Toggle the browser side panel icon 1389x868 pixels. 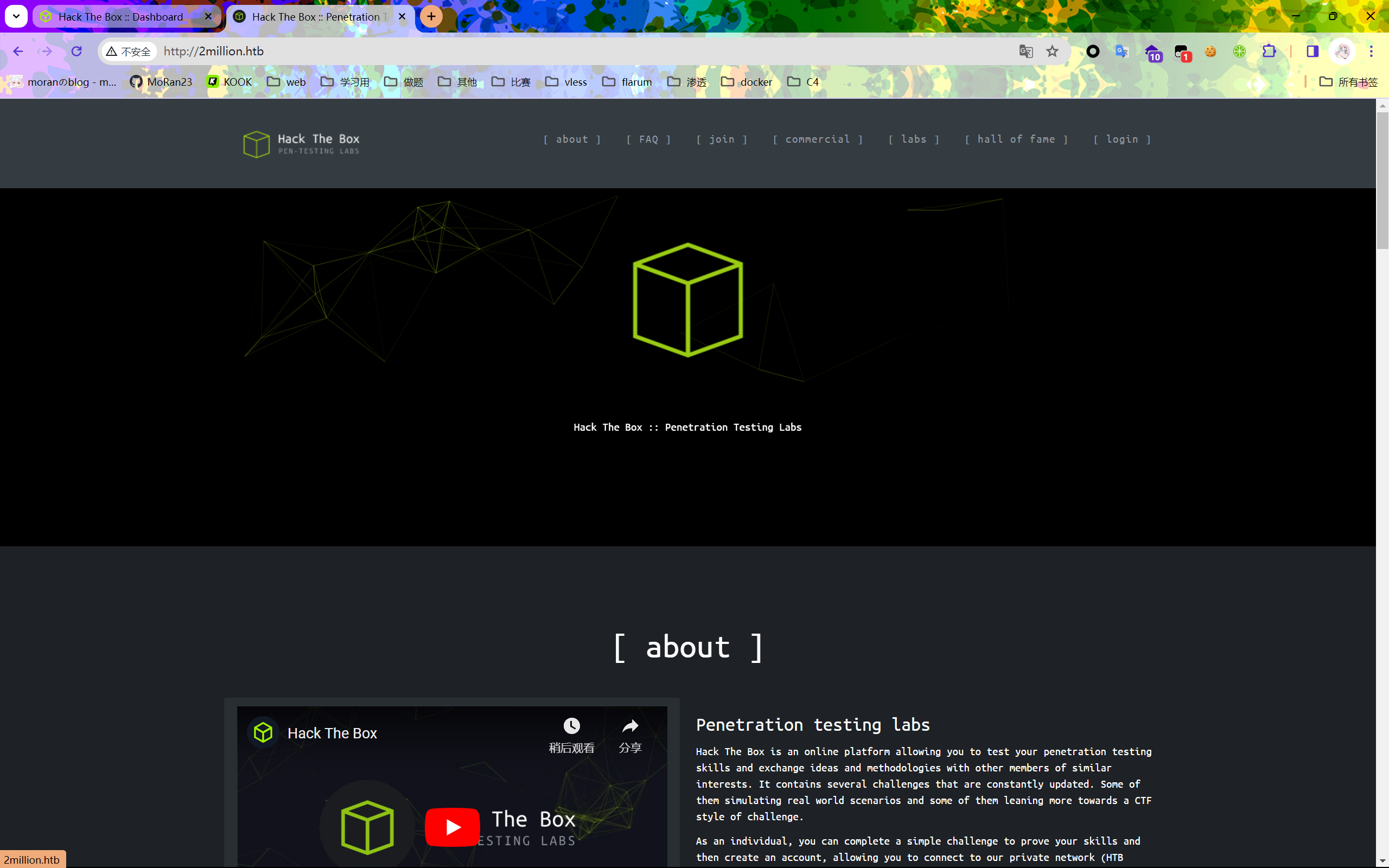1312,52
